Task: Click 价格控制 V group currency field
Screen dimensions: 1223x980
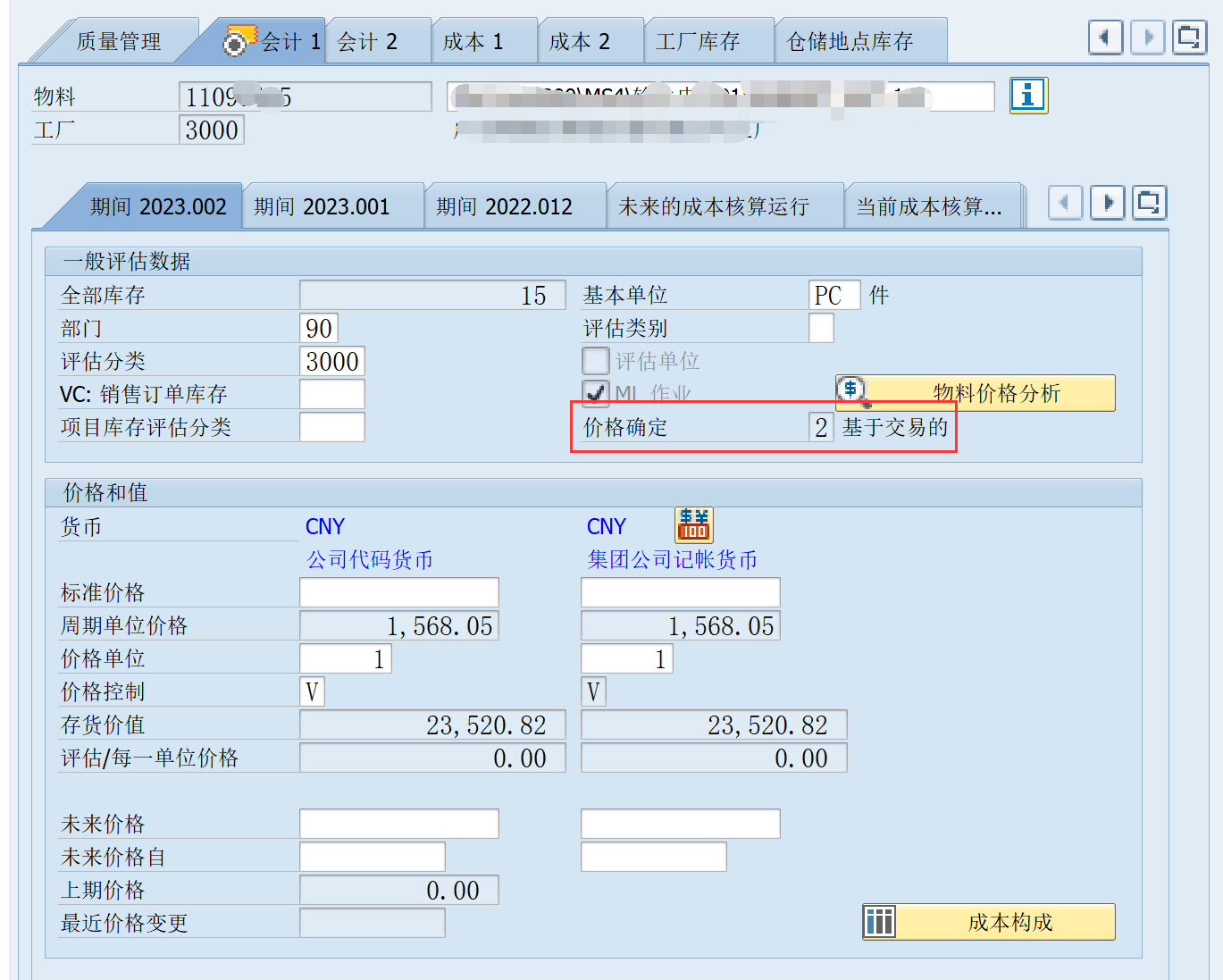Action: 593,691
